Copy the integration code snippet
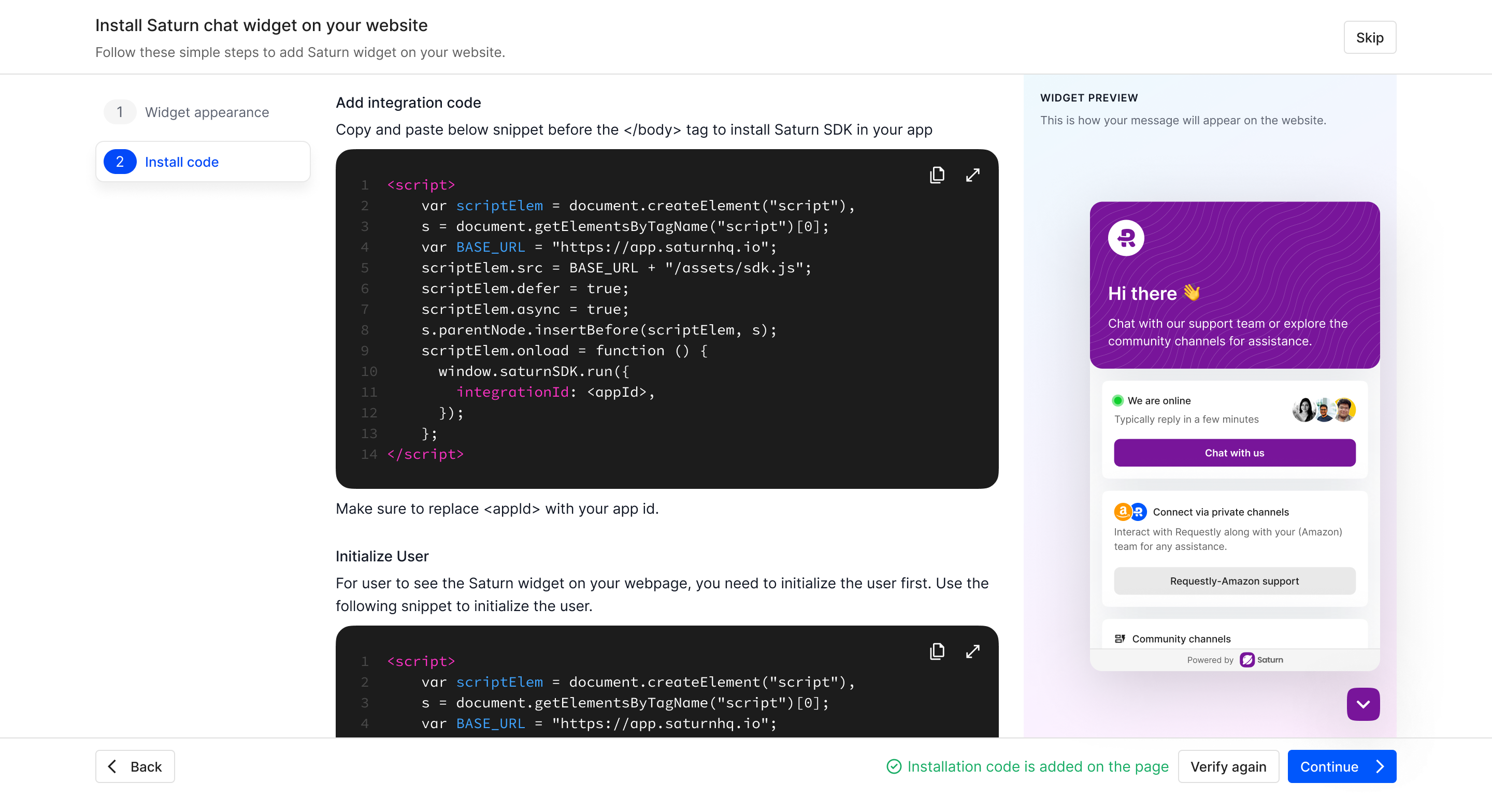This screenshot has height=812, width=1492. click(x=937, y=175)
